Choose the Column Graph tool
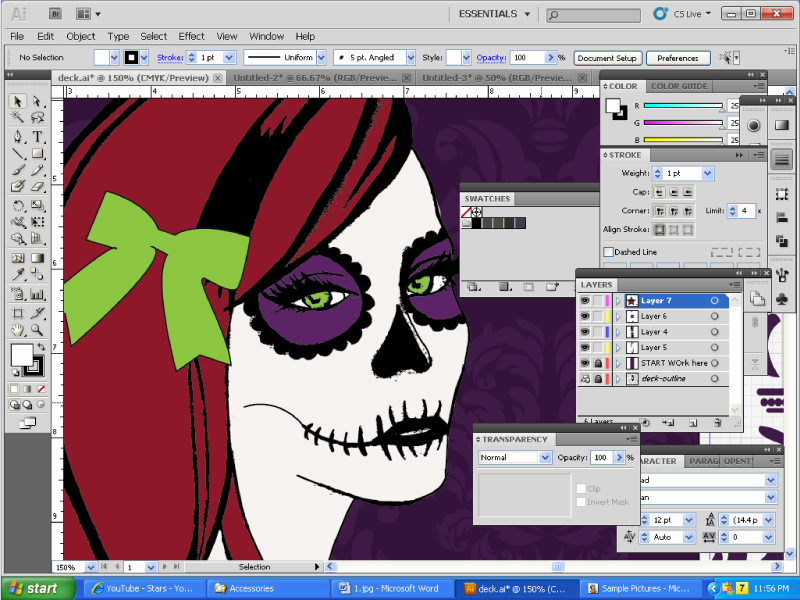 click(x=37, y=294)
